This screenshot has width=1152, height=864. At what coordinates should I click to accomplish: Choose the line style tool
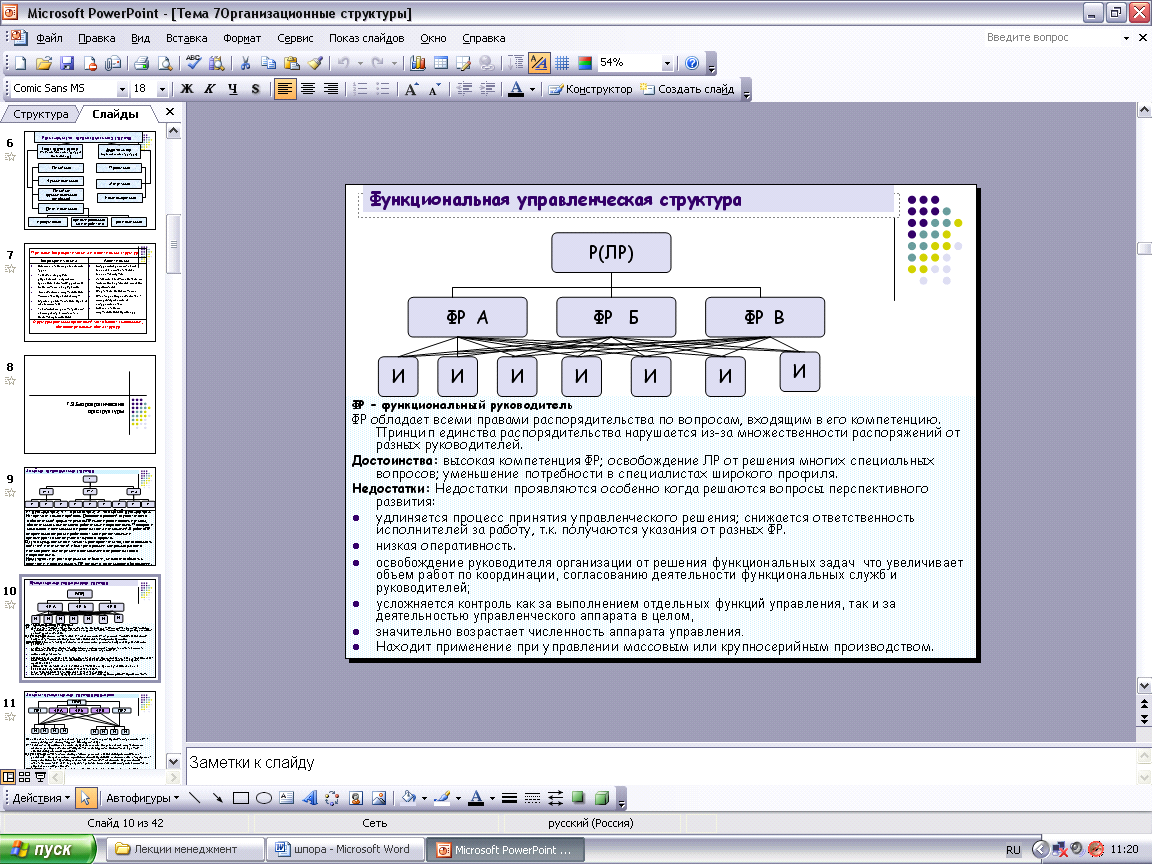pos(509,798)
